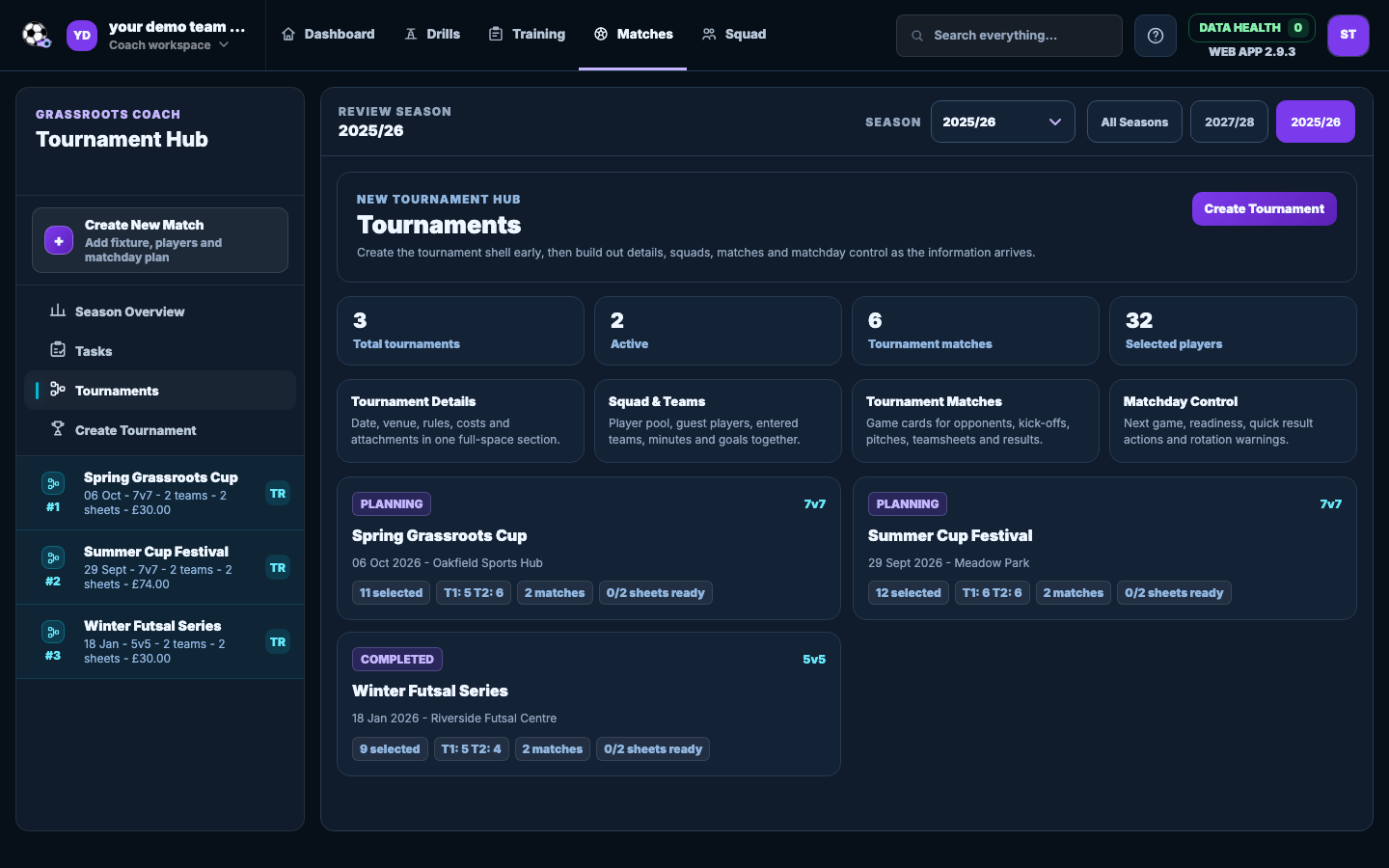The width and height of the screenshot is (1389, 868).
Task: Focus the Search everything field
Action: pyautogui.click(x=1009, y=36)
